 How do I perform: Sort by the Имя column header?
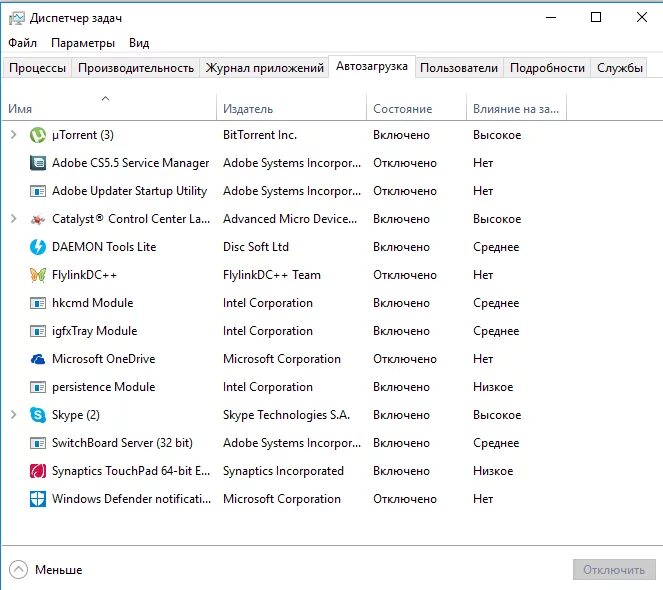[x=110, y=109]
